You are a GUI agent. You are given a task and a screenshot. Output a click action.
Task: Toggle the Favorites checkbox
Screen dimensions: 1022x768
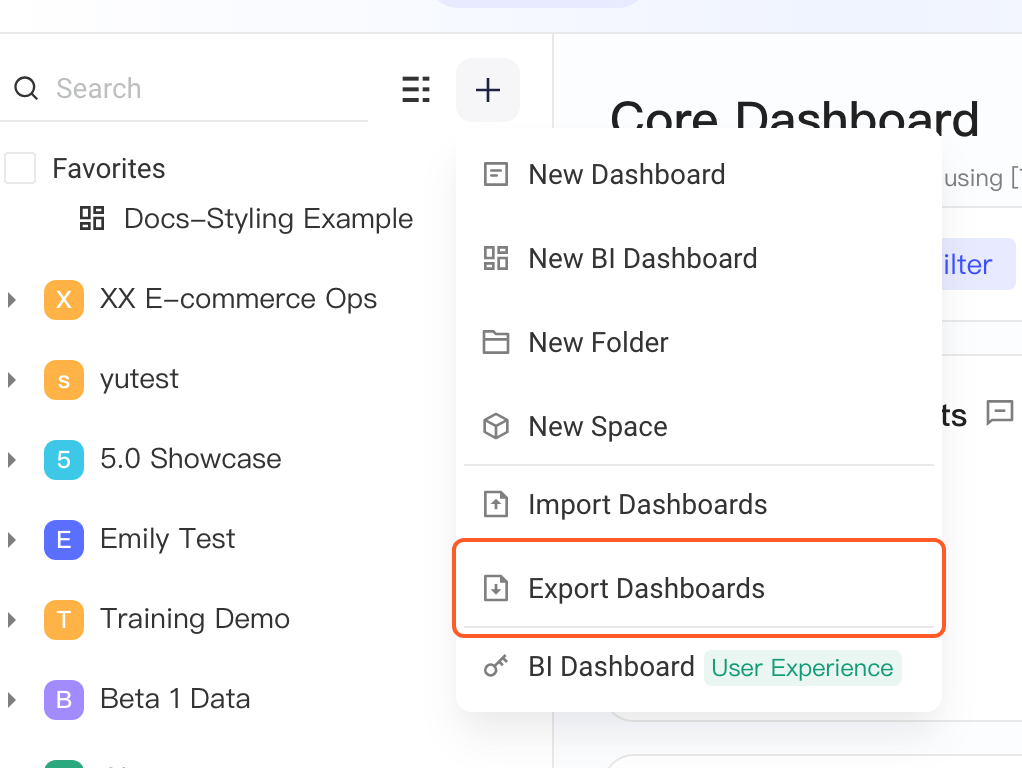click(x=20, y=168)
